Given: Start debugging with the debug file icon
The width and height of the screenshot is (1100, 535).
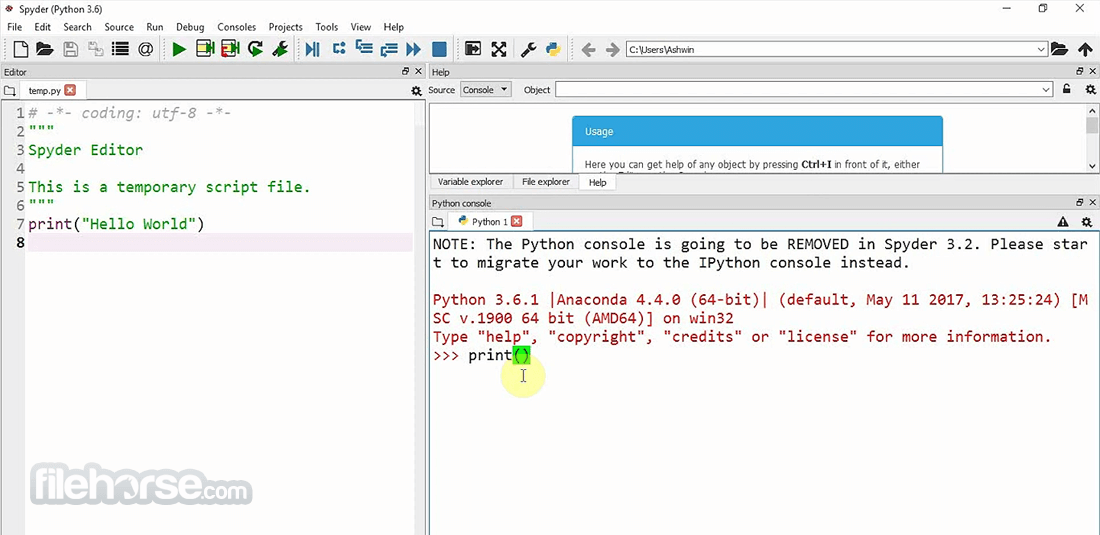Looking at the screenshot, I should tap(313, 49).
